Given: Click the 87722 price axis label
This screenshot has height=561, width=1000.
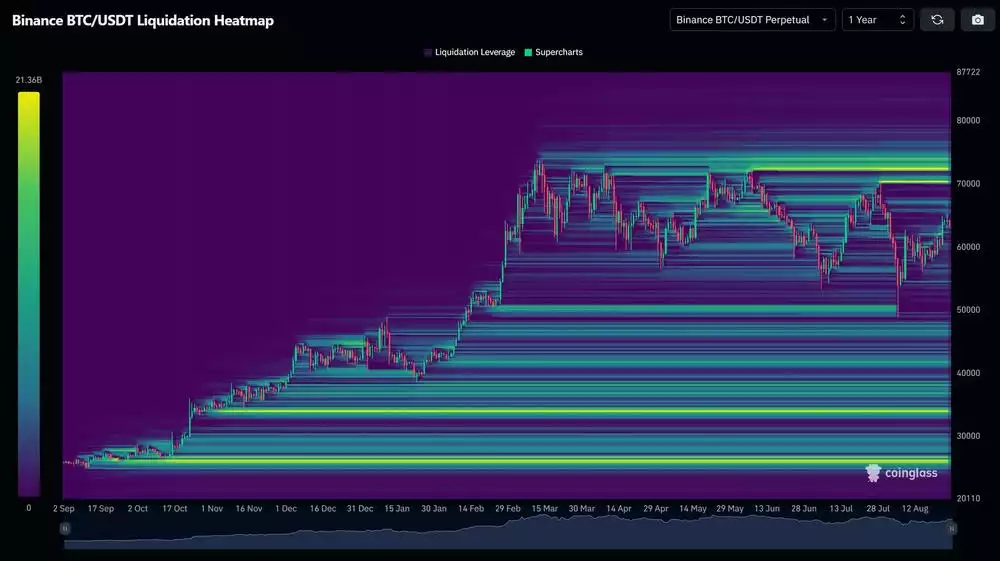Looking at the screenshot, I should (x=968, y=72).
